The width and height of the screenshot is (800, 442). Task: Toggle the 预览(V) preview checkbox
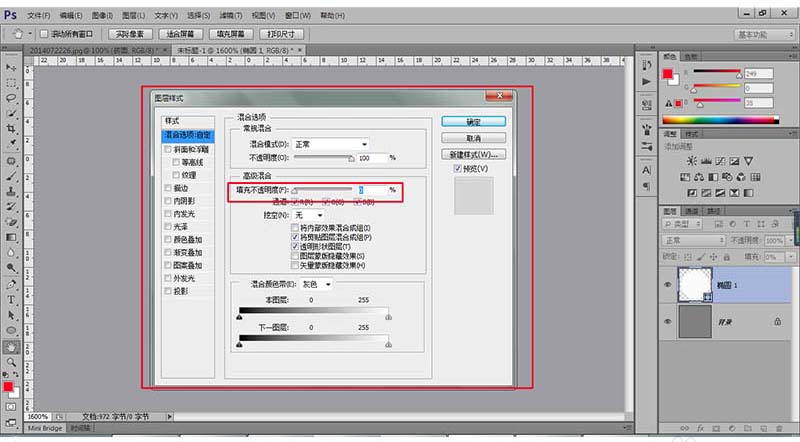point(458,168)
